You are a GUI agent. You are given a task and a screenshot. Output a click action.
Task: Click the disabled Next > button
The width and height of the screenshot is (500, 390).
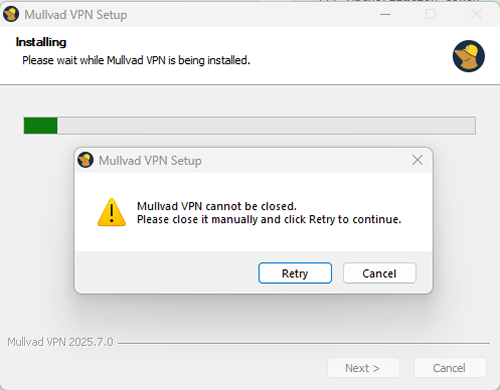click(364, 368)
